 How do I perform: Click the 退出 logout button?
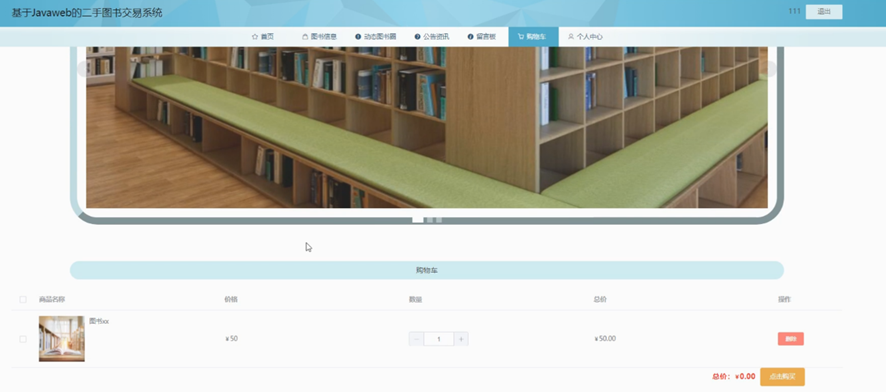tap(824, 12)
